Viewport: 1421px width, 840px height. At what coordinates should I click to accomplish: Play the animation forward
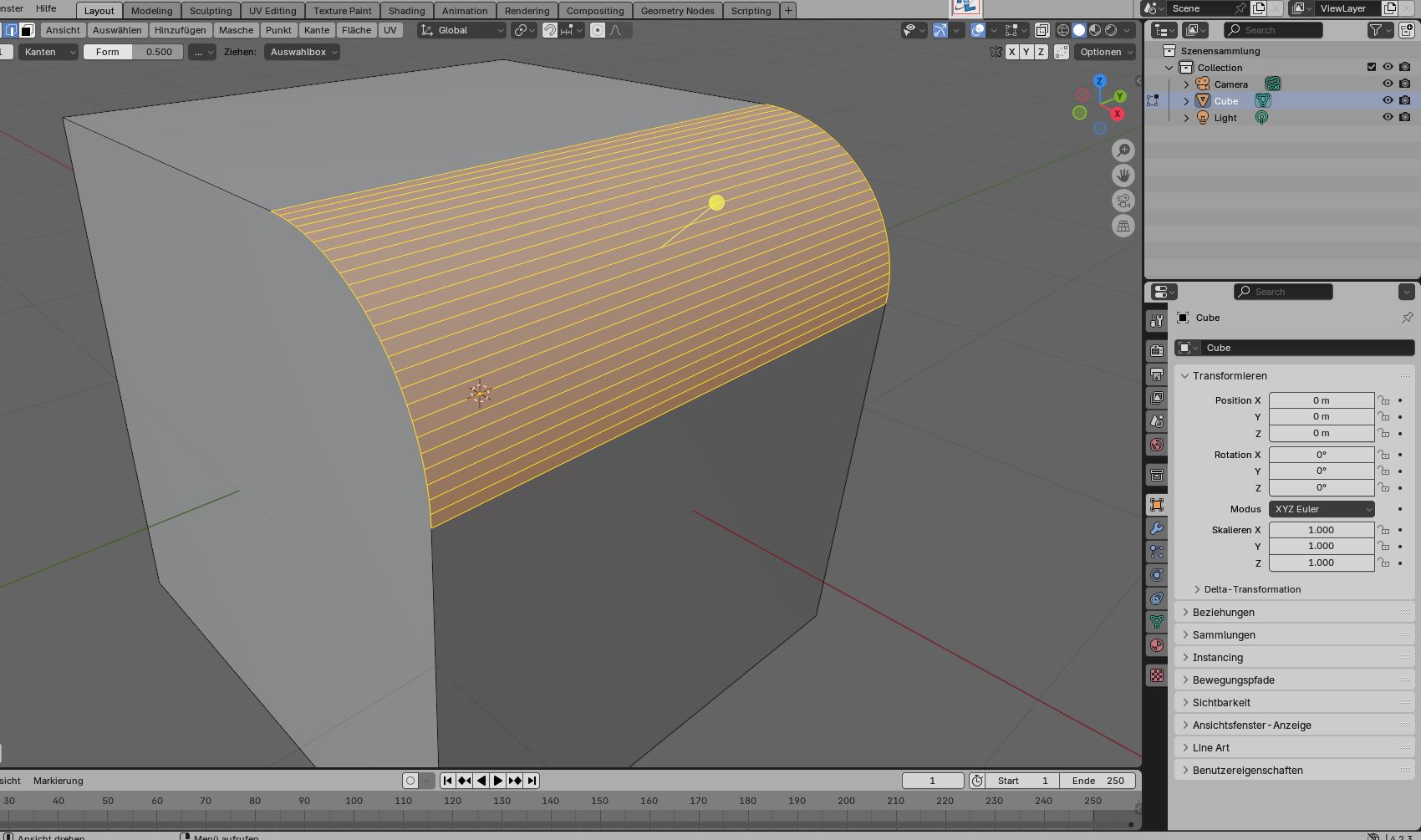(498, 781)
